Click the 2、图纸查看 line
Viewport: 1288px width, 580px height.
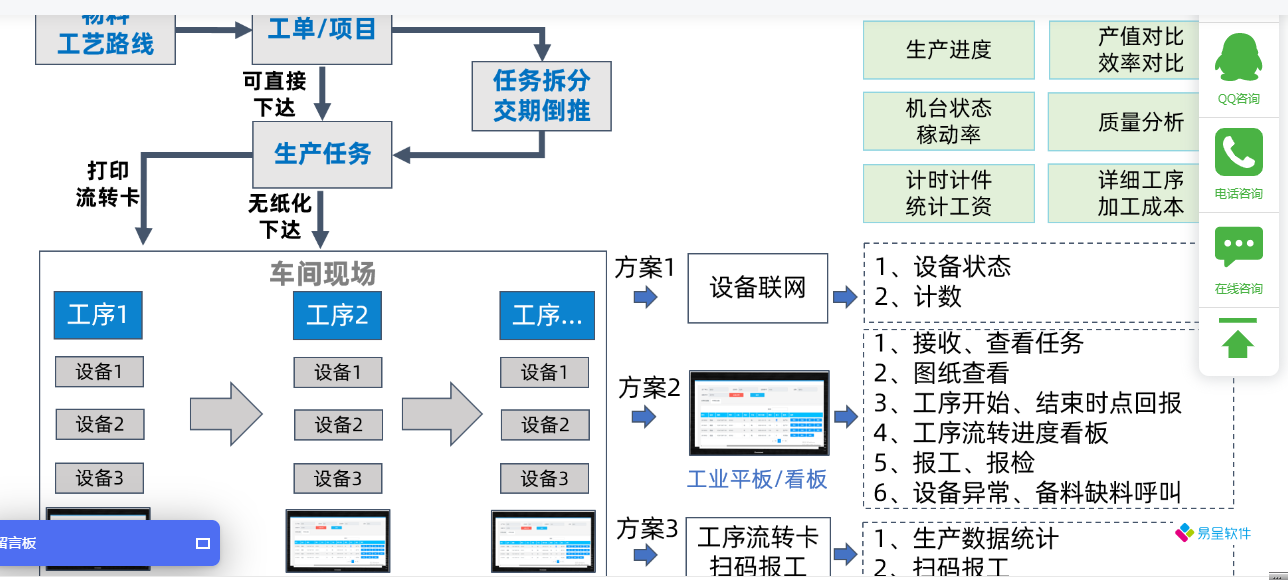point(941,373)
